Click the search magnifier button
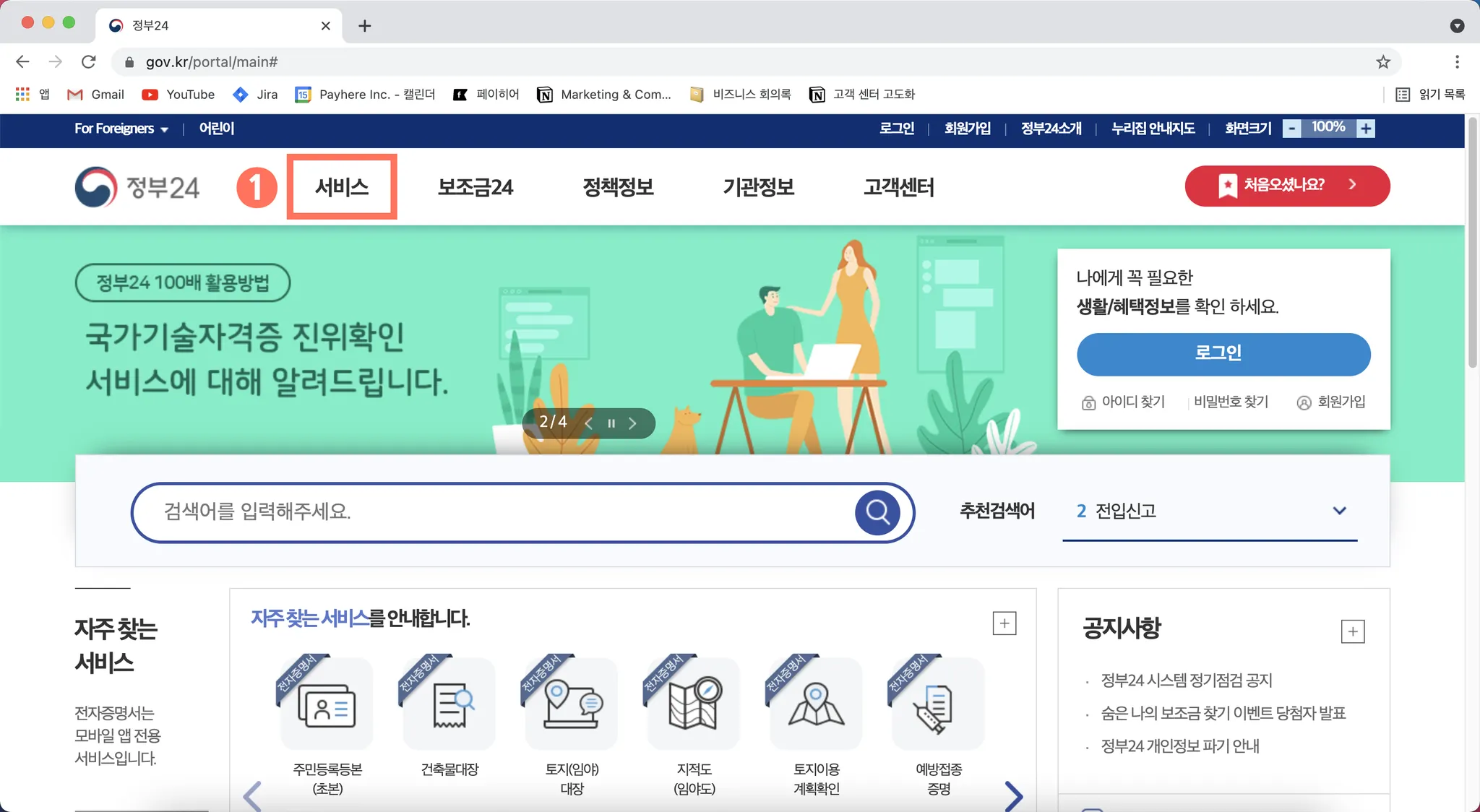 pyautogui.click(x=877, y=512)
